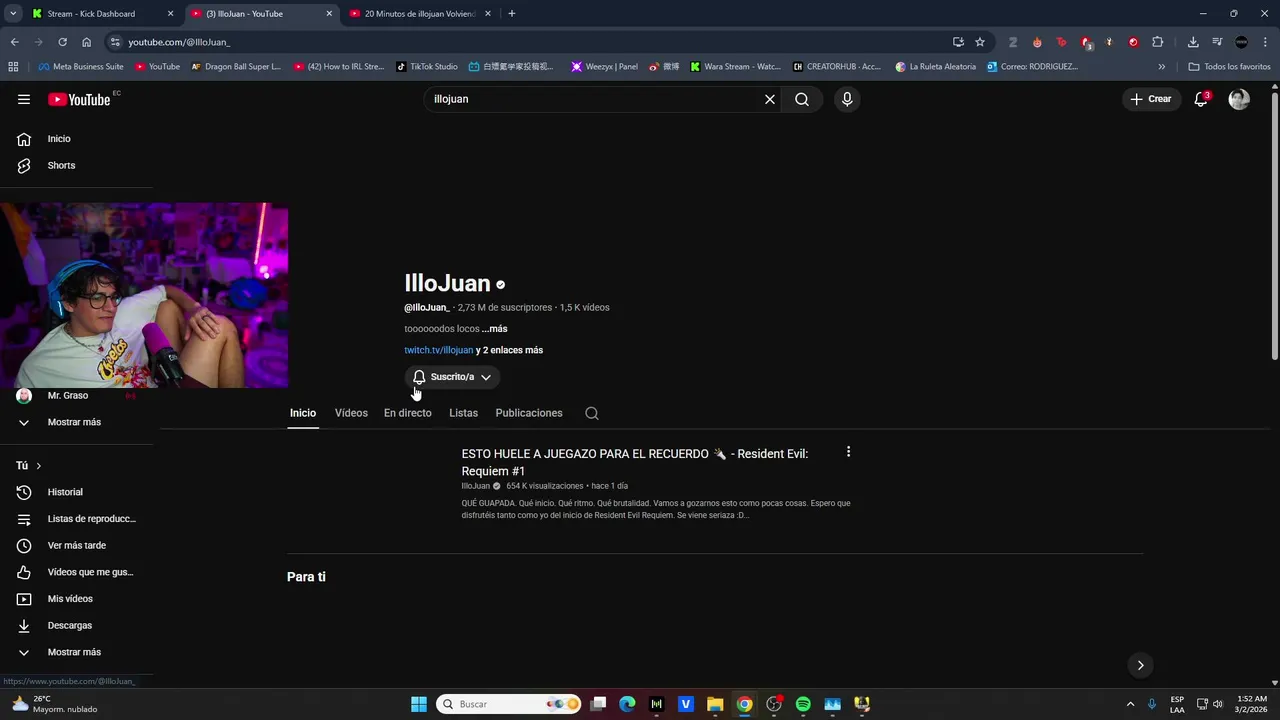The width and height of the screenshot is (1280, 720).
Task: Open Meta Business Suite bookmark
Action: pyautogui.click(x=81, y=67)
